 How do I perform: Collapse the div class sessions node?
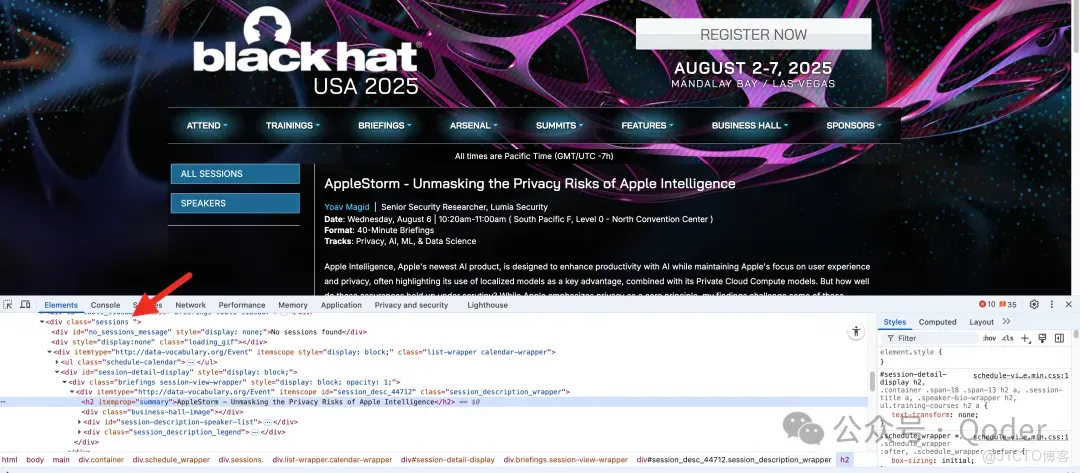pyautogui.click(x=42, y=322)
